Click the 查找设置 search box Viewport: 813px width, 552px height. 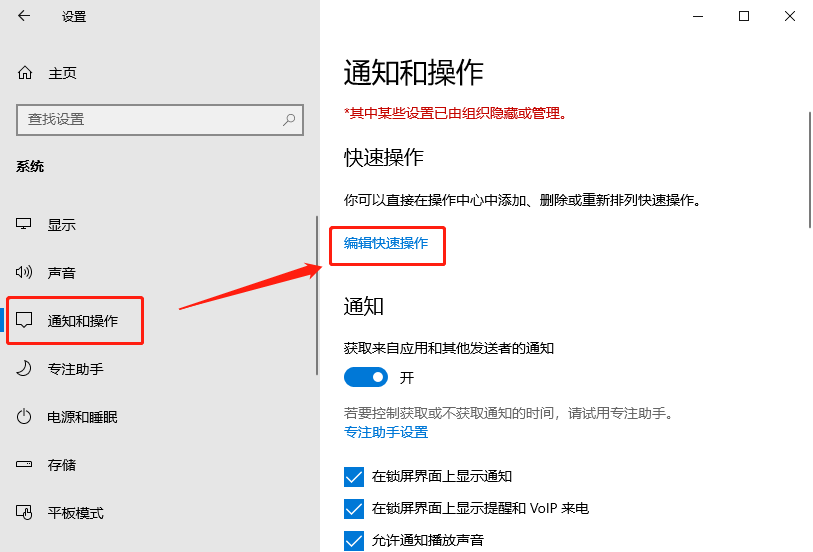(160, 120)
